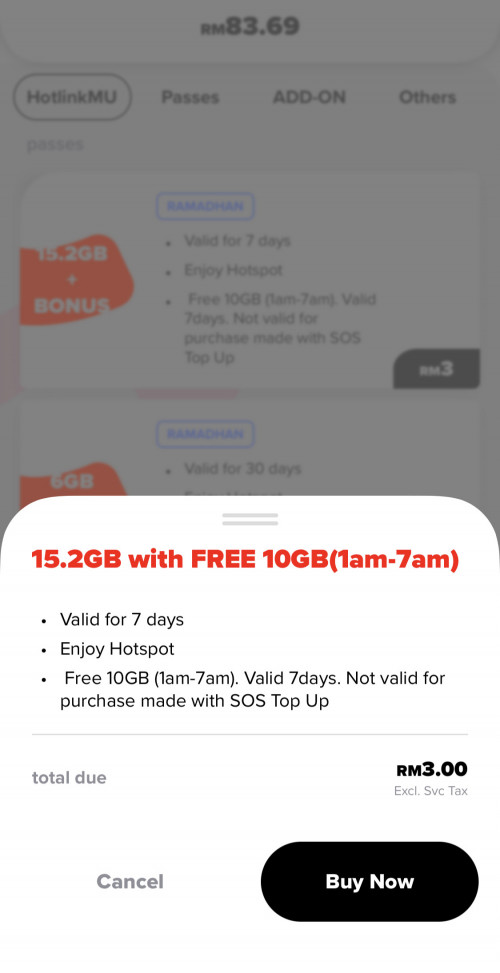The image size is (500, 973).
Task: Switch to the Passes tab
Action: (190, 97)
